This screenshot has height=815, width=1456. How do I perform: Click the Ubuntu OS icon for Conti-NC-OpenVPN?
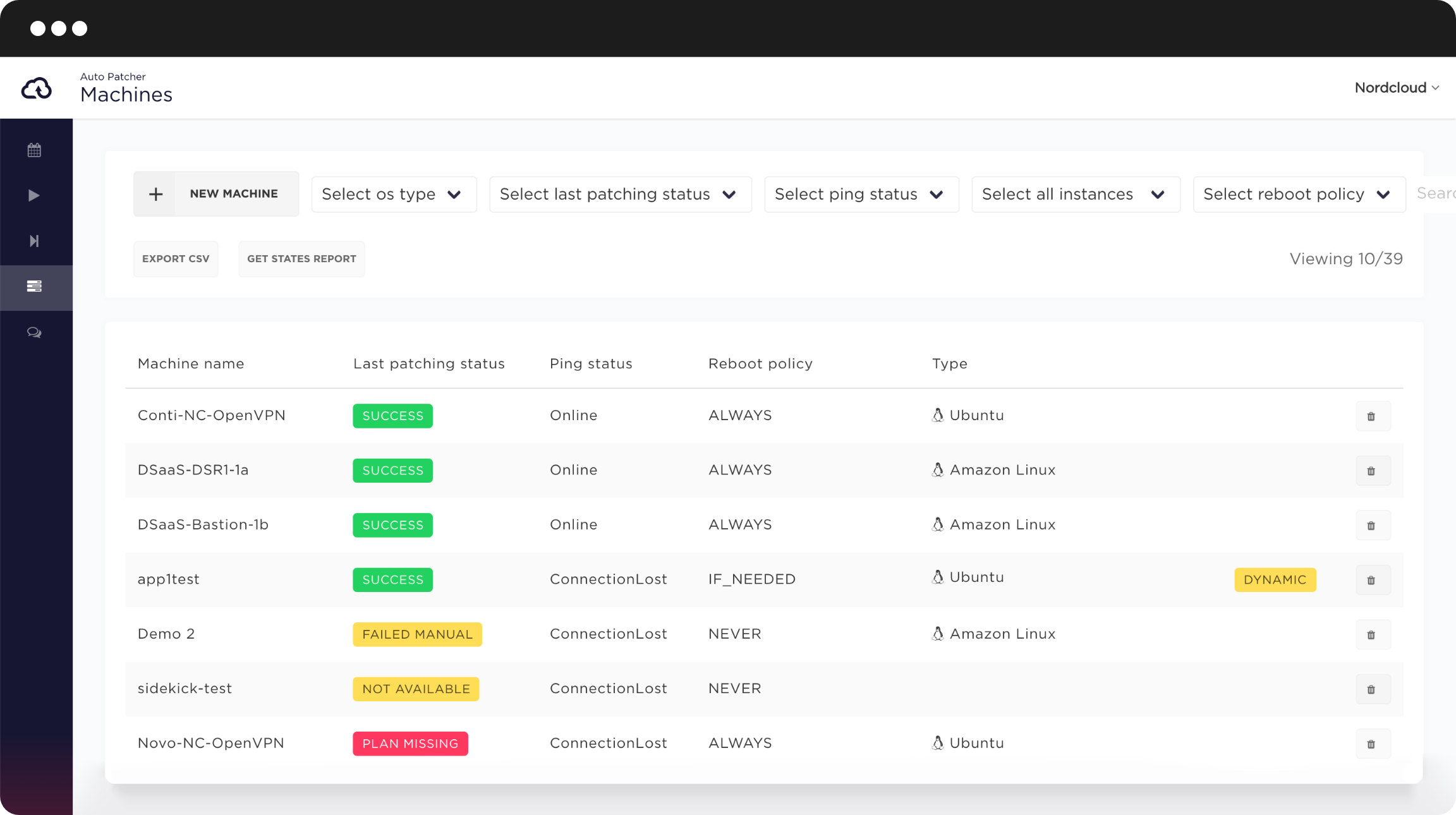point(937,415)
